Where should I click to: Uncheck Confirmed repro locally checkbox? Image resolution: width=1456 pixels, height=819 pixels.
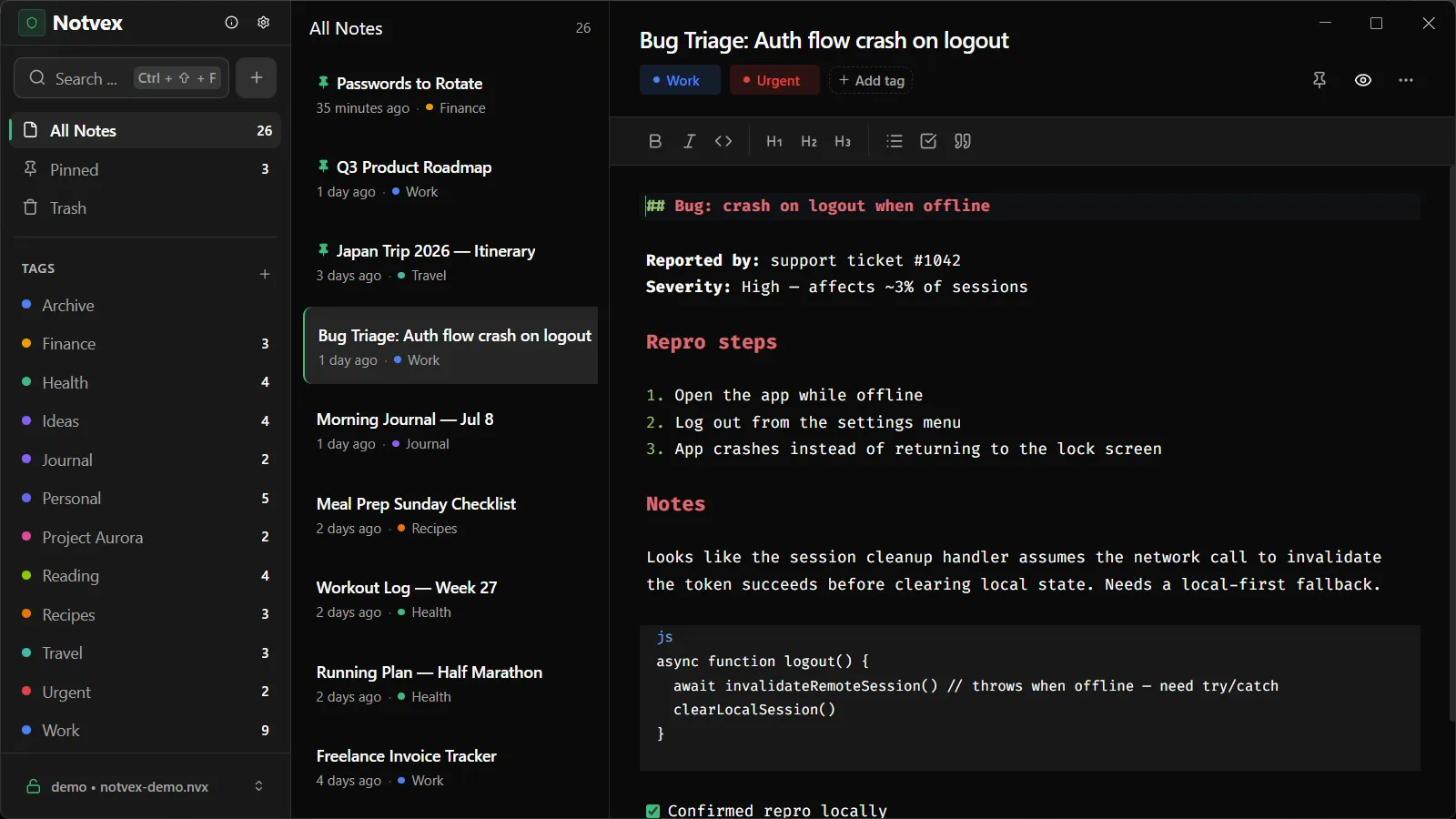click(652, 811)
